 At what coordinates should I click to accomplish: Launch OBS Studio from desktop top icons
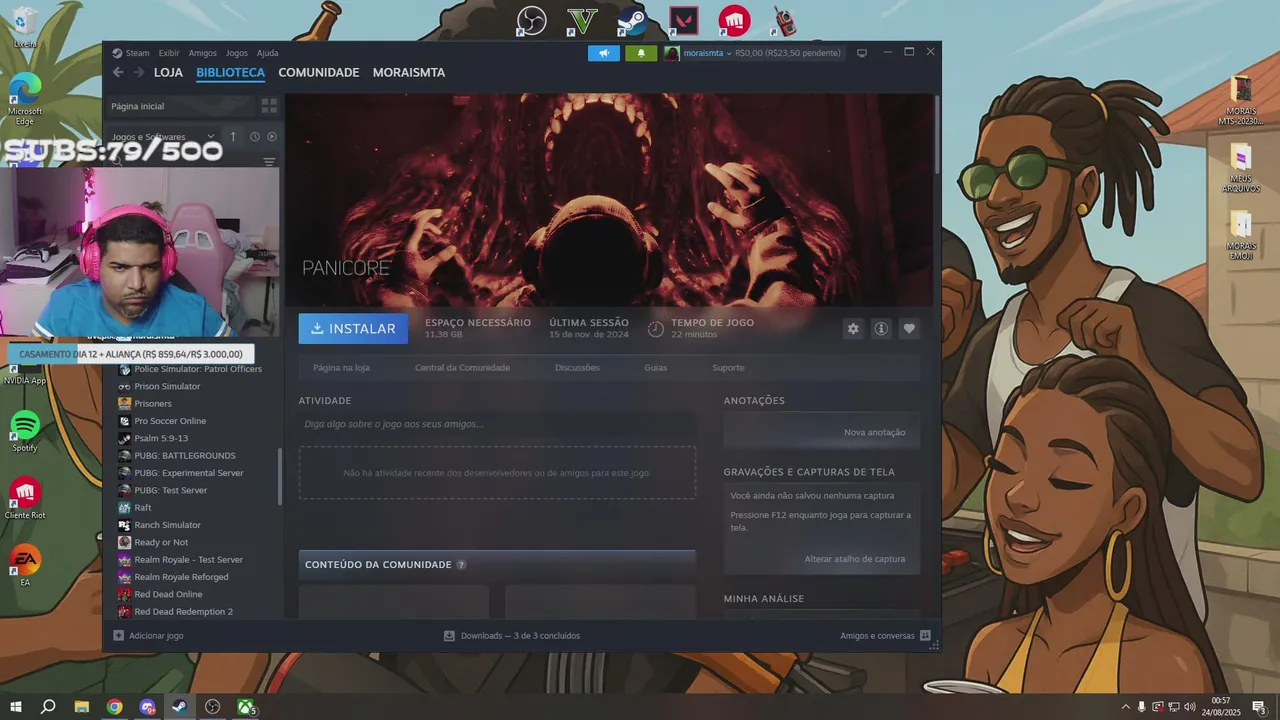coord(532,20)
